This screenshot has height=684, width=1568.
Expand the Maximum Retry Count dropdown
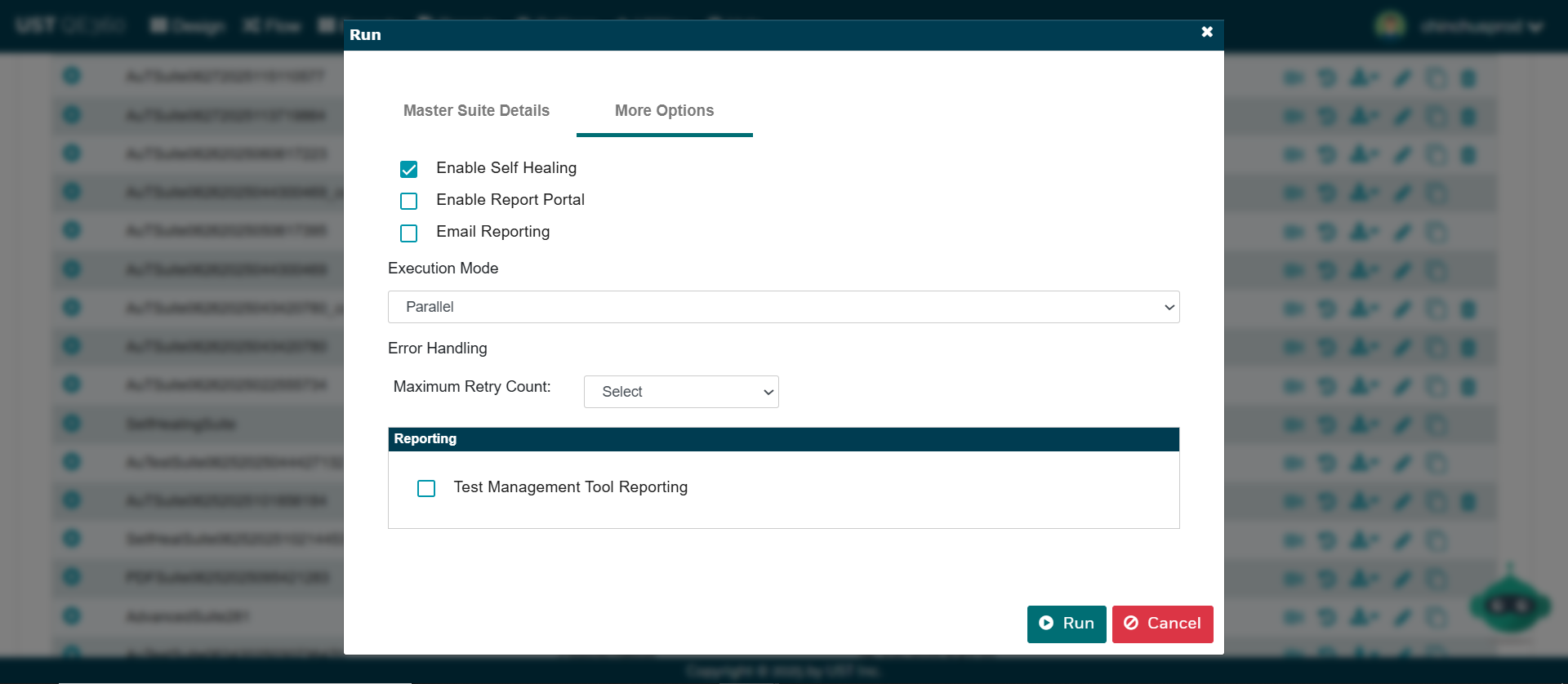click(x=681, y=392)
